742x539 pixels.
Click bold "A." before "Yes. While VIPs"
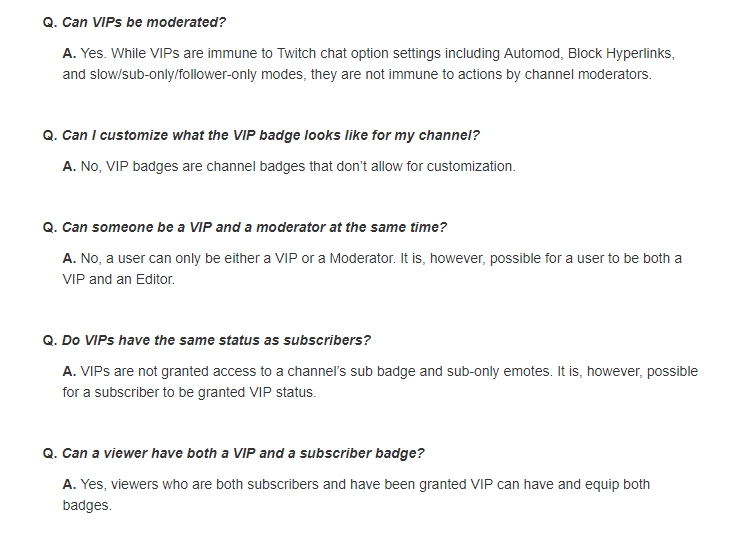point(69,53)
